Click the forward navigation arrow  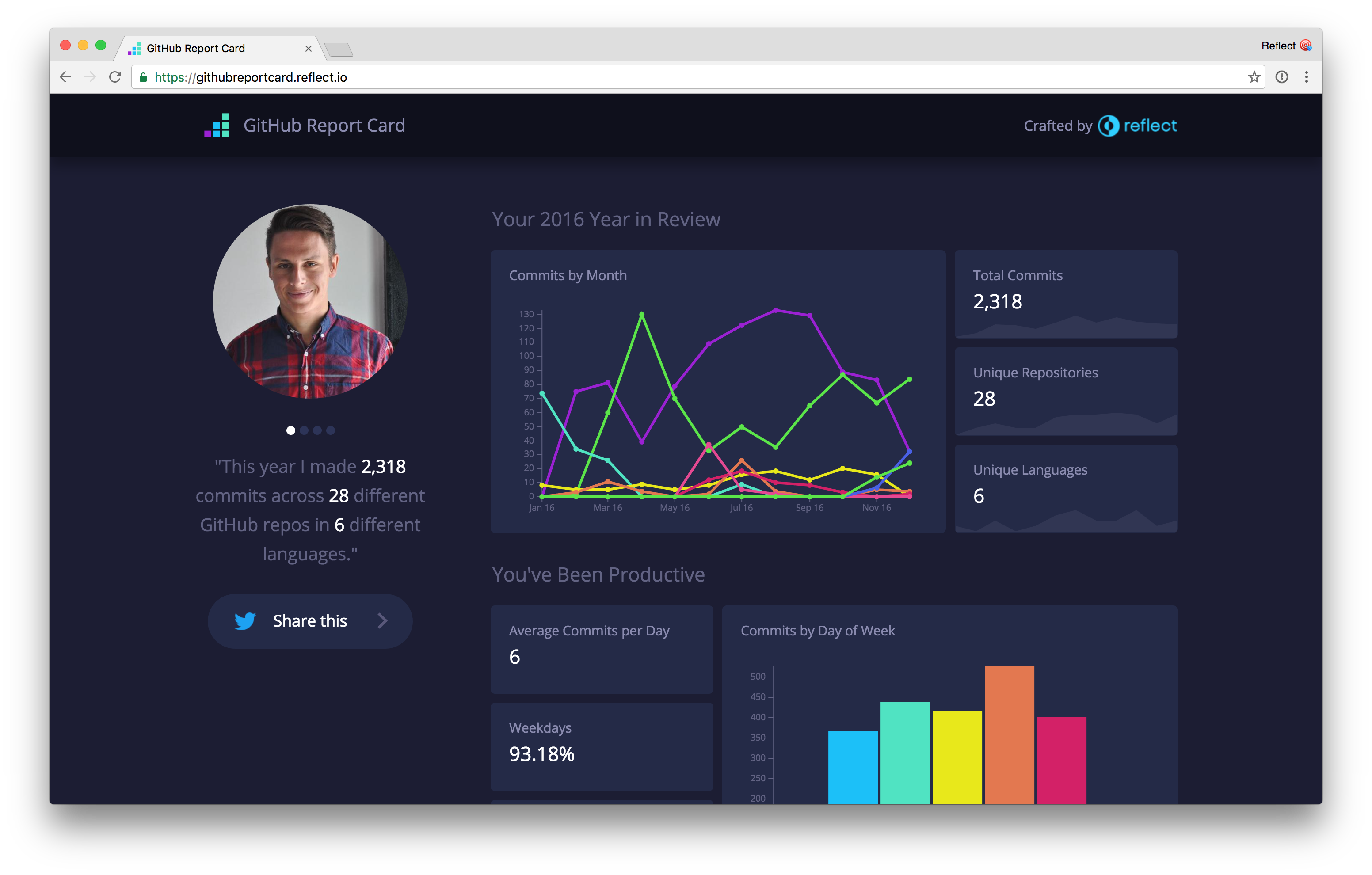click(x=90, y=77)
